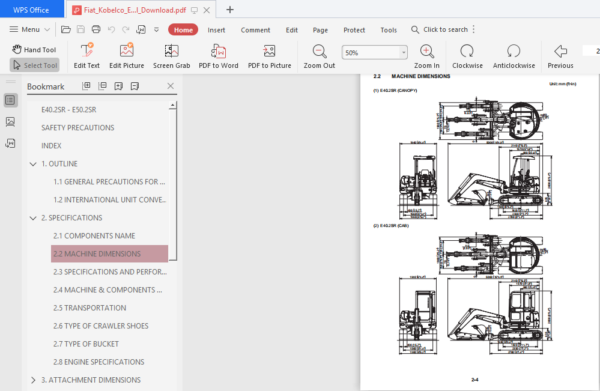
Task: Click the Save disk icon
Action: click(x=81, y=29)
